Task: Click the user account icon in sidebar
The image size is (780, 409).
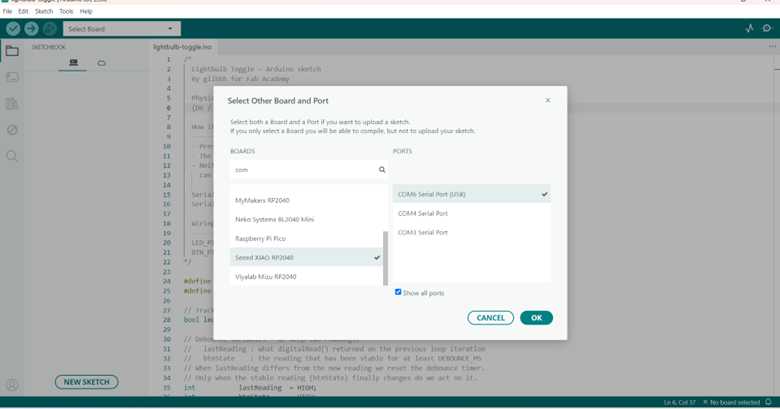Action: coord(12,385)
